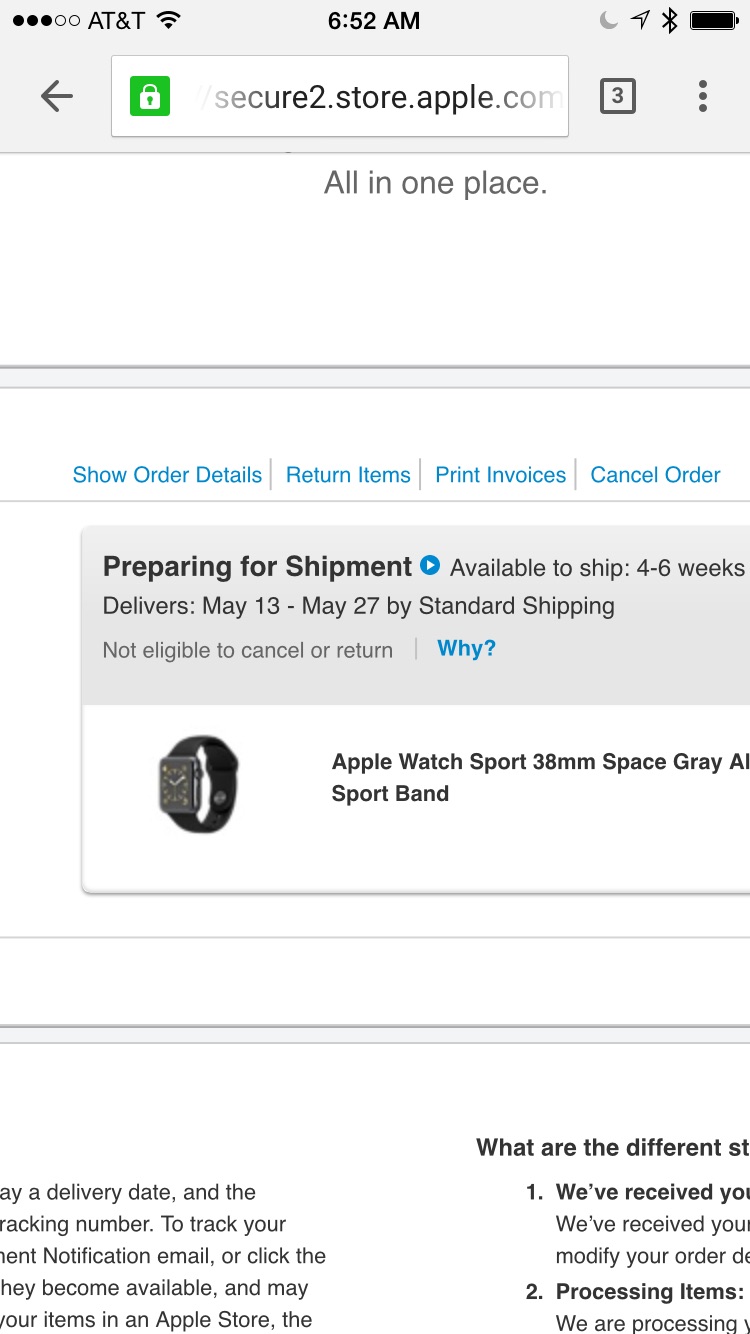
Task: Tap the Preparing for Shipment heading
Action: pyautogui.click(x=257, y=567)
